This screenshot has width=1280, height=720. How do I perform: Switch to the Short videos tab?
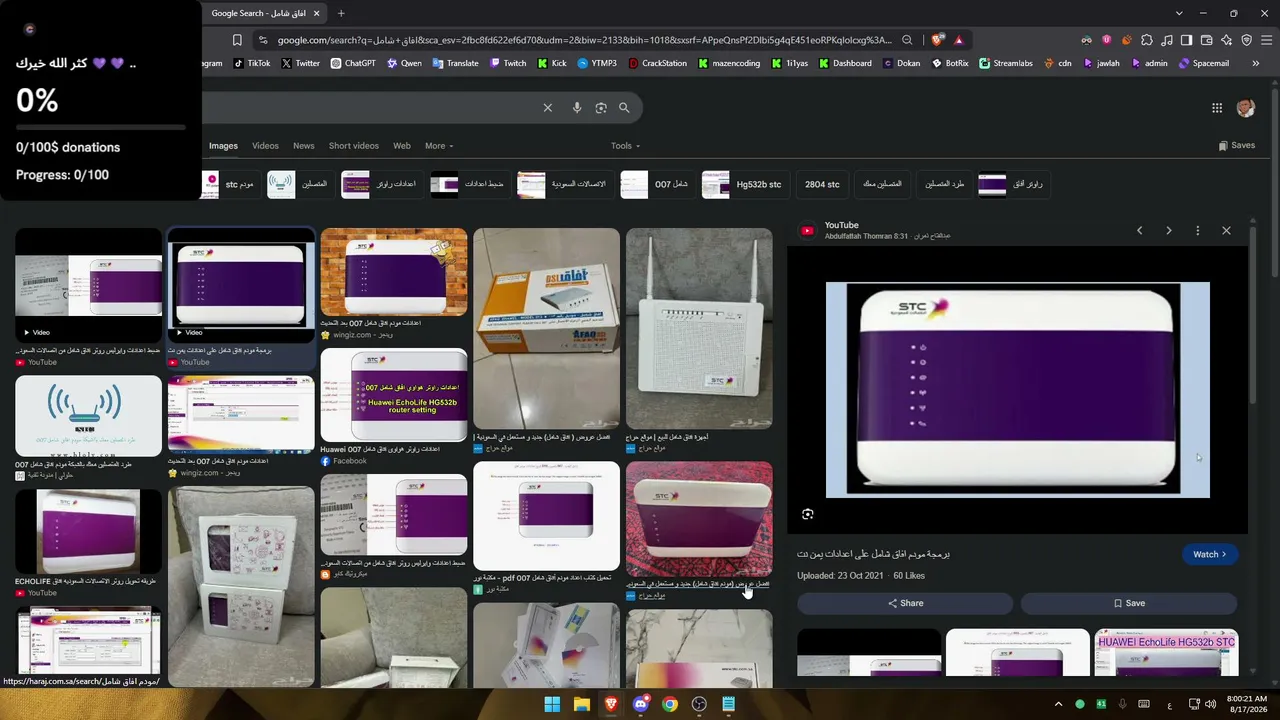[354, 146]
